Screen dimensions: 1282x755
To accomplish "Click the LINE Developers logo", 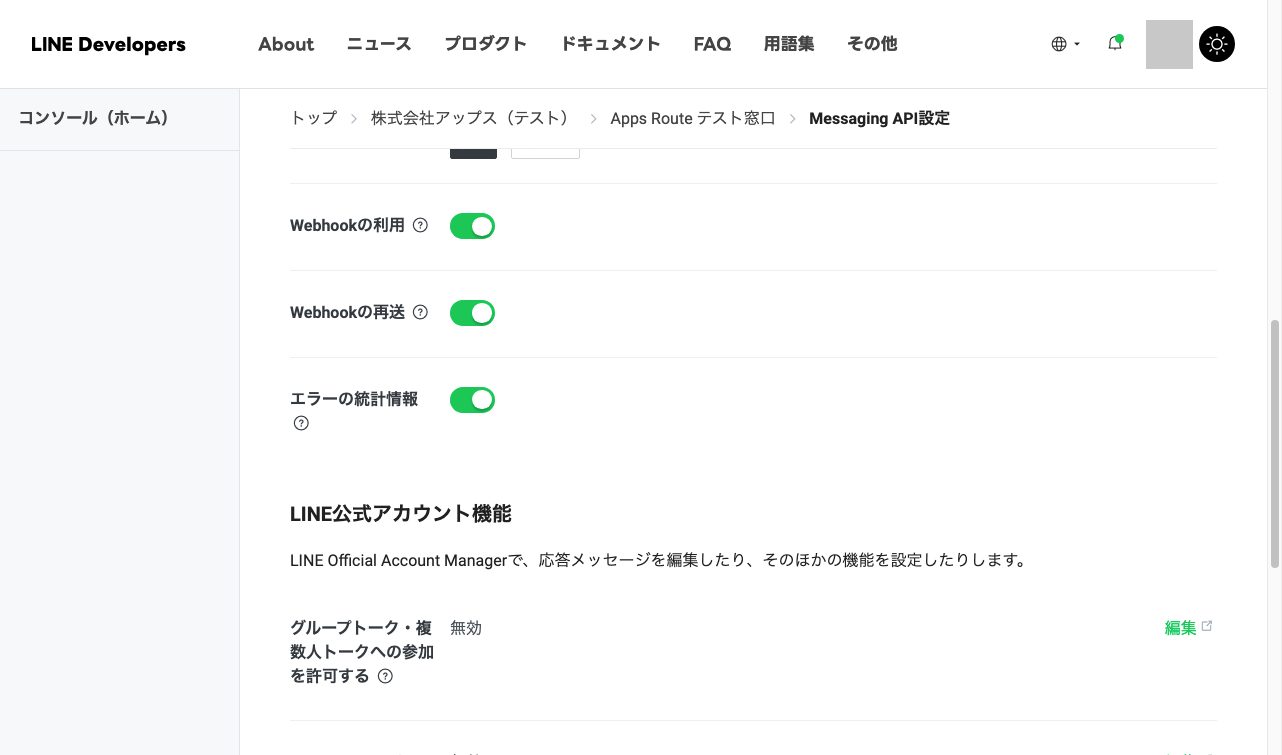I will tap(108, 44).
